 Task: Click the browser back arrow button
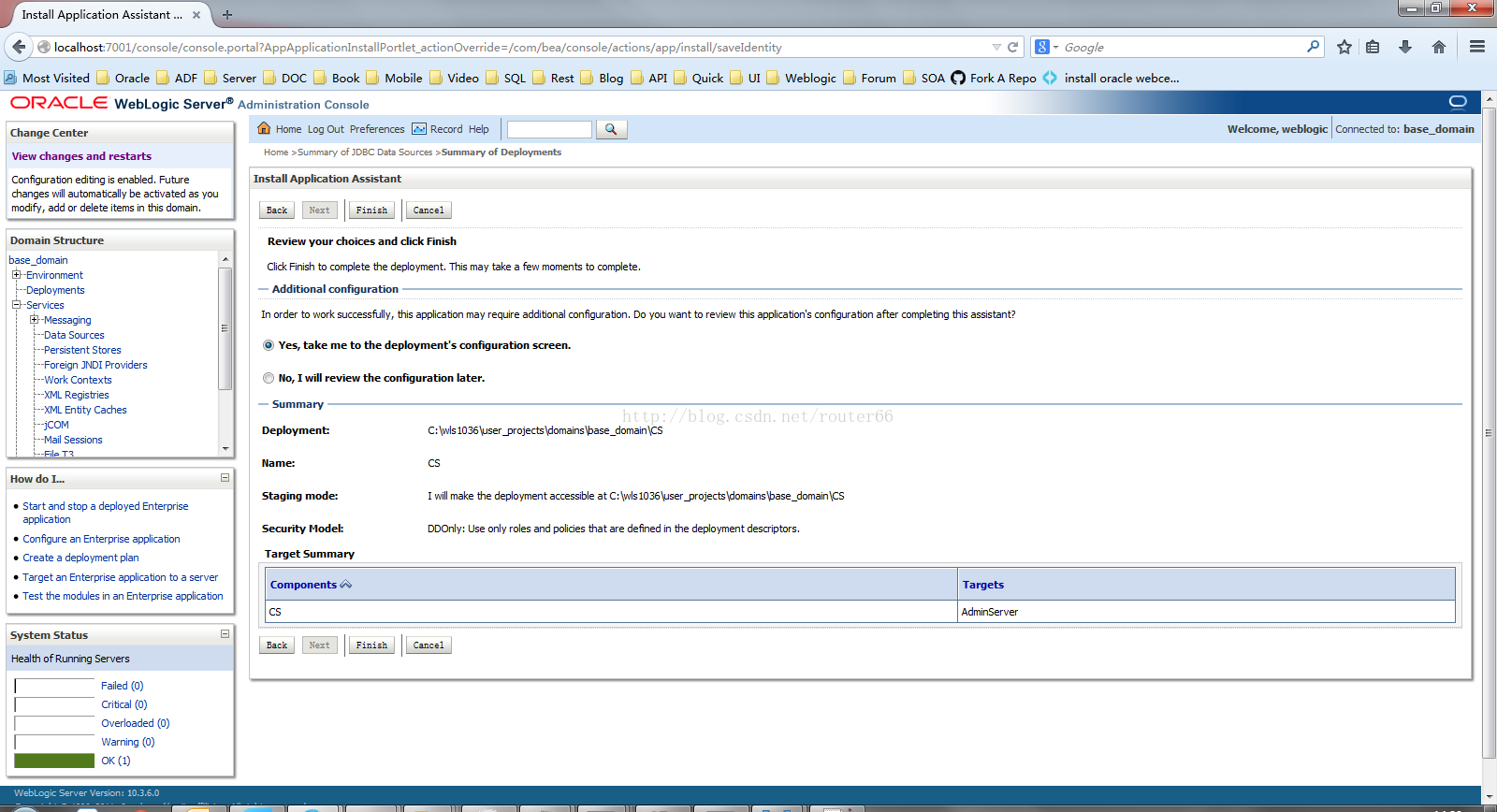point(19,47)
